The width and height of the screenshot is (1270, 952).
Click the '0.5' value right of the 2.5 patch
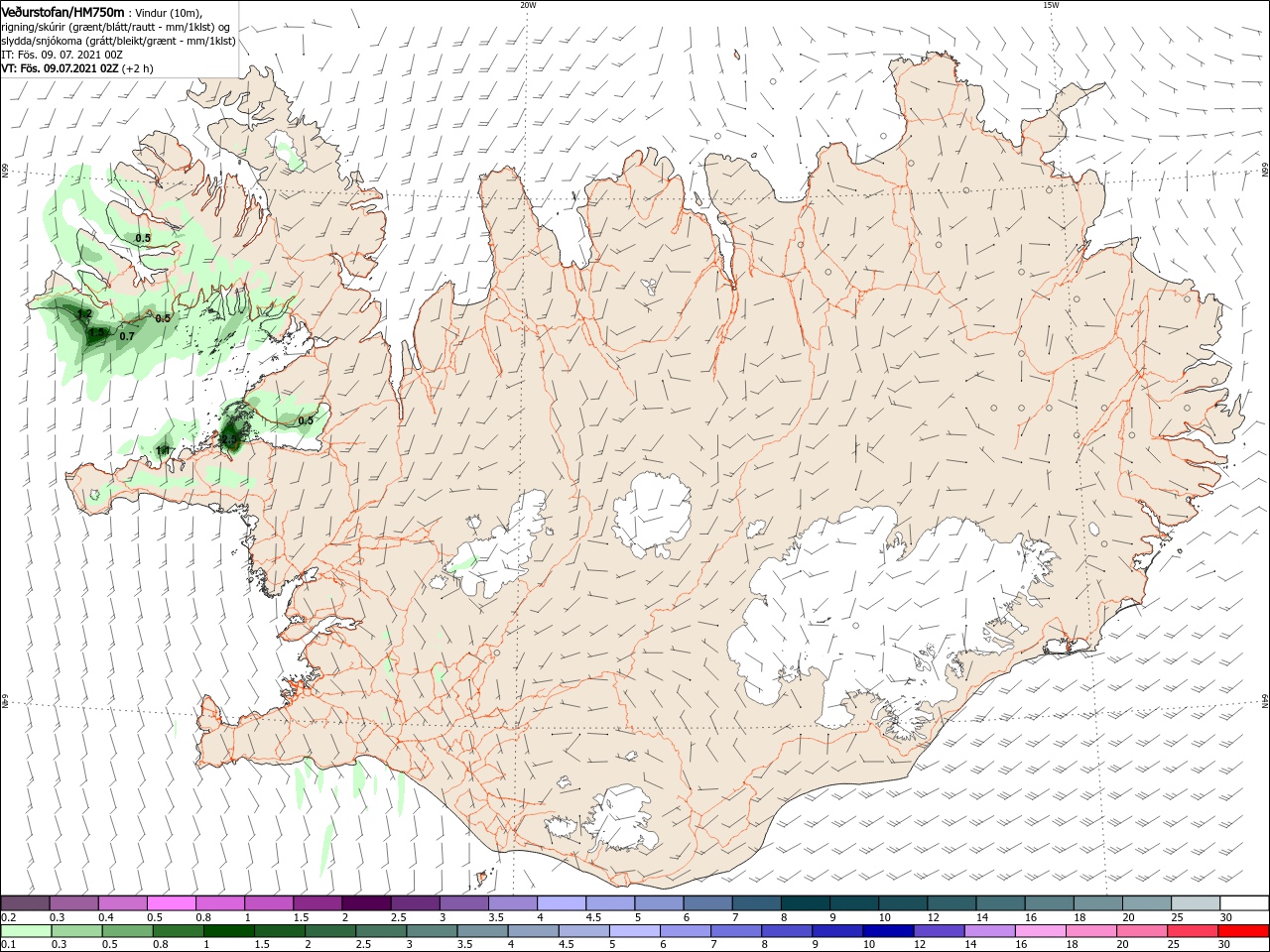tap(306, 420)
